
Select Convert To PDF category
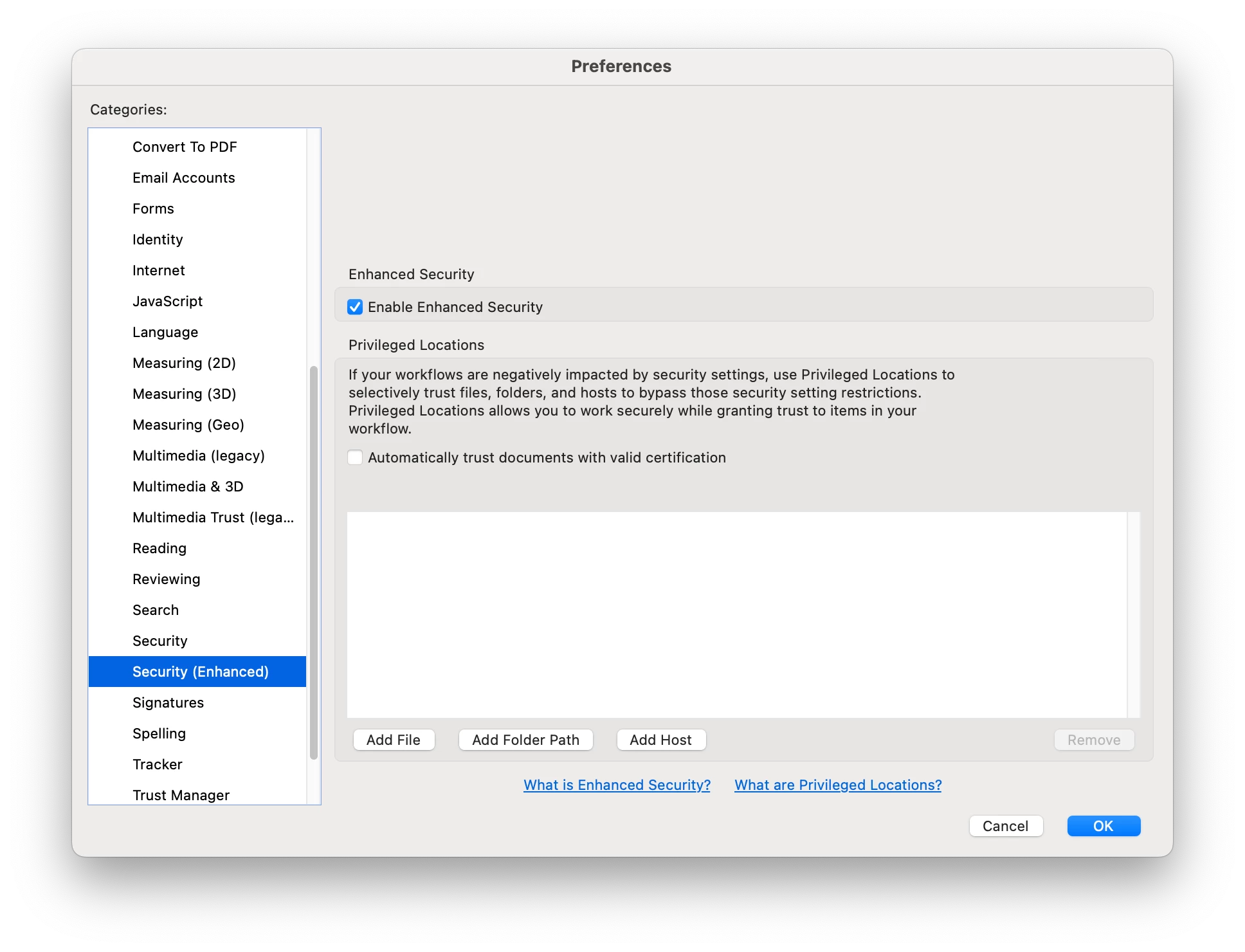click(185, 147)
